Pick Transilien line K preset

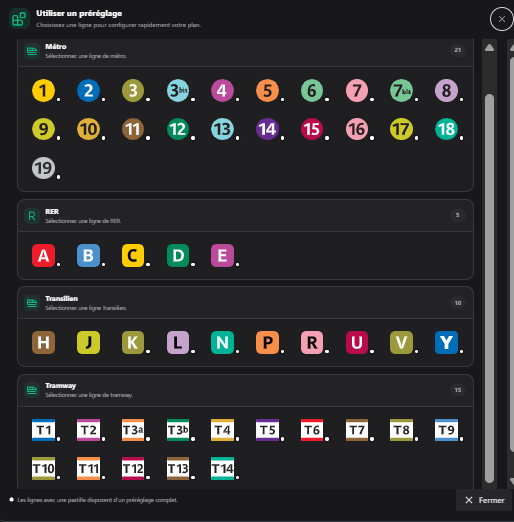[x=133, y=342]
